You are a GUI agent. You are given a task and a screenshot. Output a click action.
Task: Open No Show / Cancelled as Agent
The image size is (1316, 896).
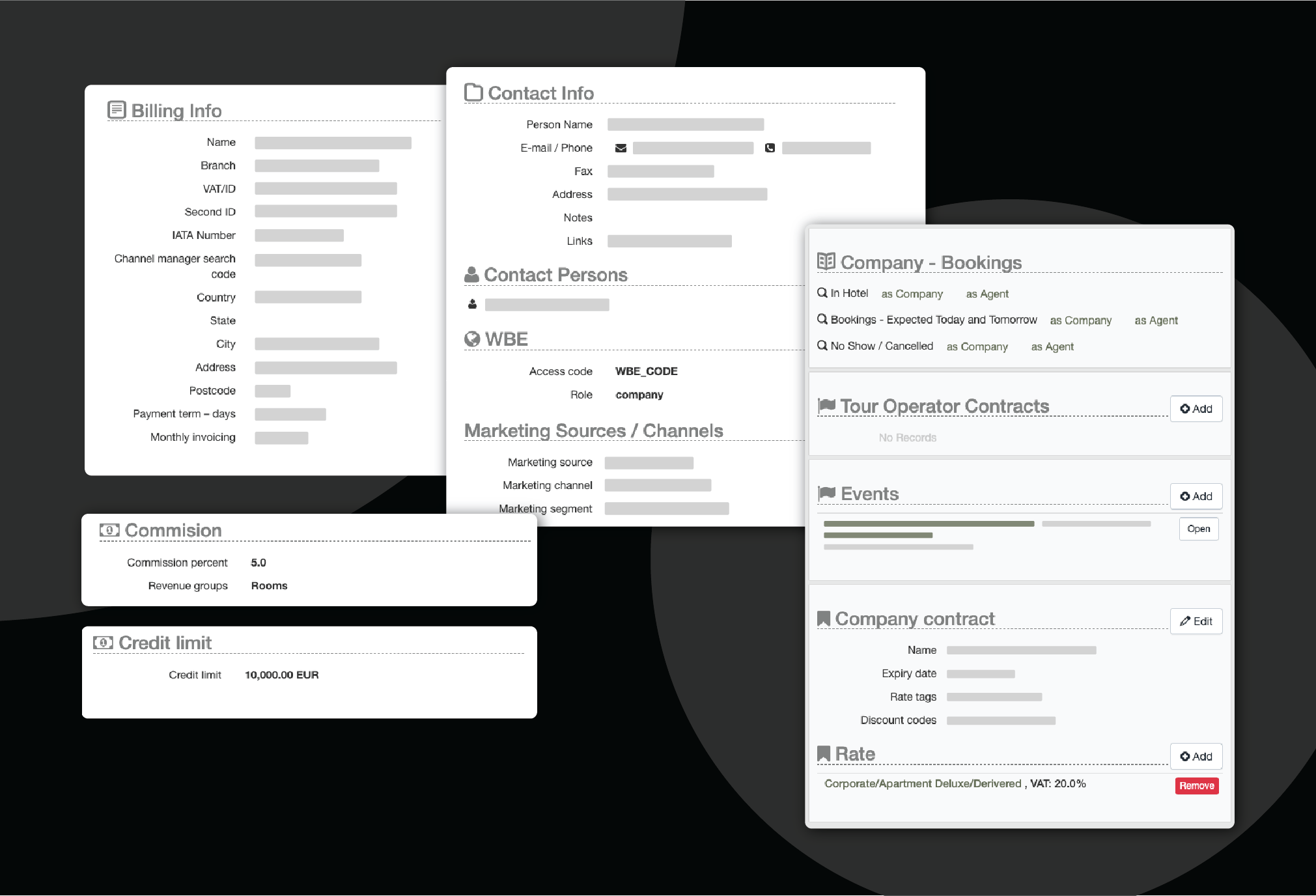pyautogui.click(x=1052, y=347)
